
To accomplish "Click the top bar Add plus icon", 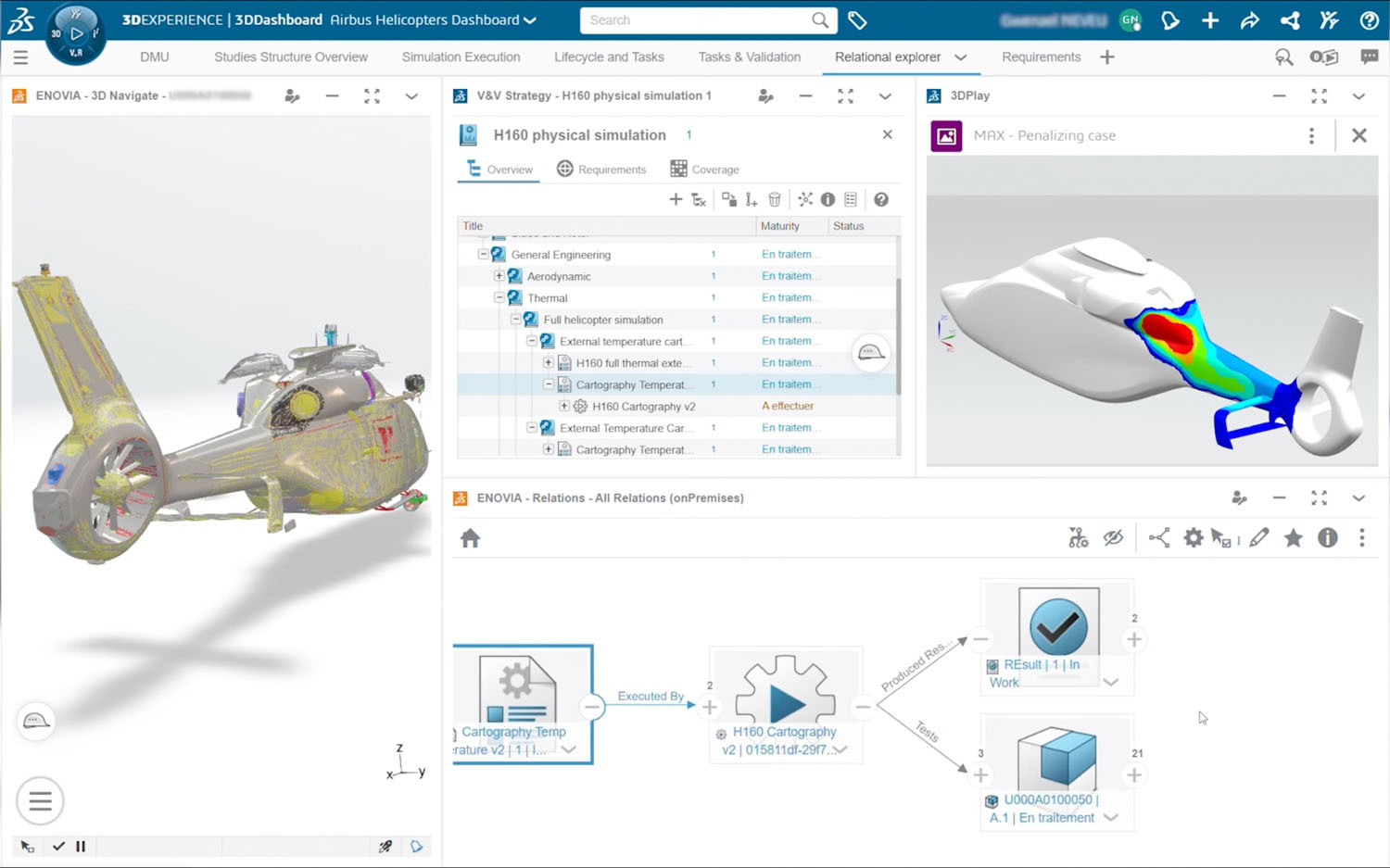I will click(1210, 20).
